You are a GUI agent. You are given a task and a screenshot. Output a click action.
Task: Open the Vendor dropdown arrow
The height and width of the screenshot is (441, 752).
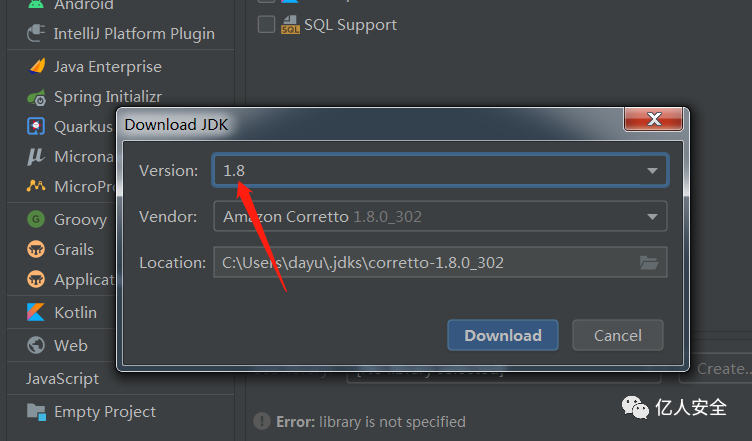(x=652, y=217)
